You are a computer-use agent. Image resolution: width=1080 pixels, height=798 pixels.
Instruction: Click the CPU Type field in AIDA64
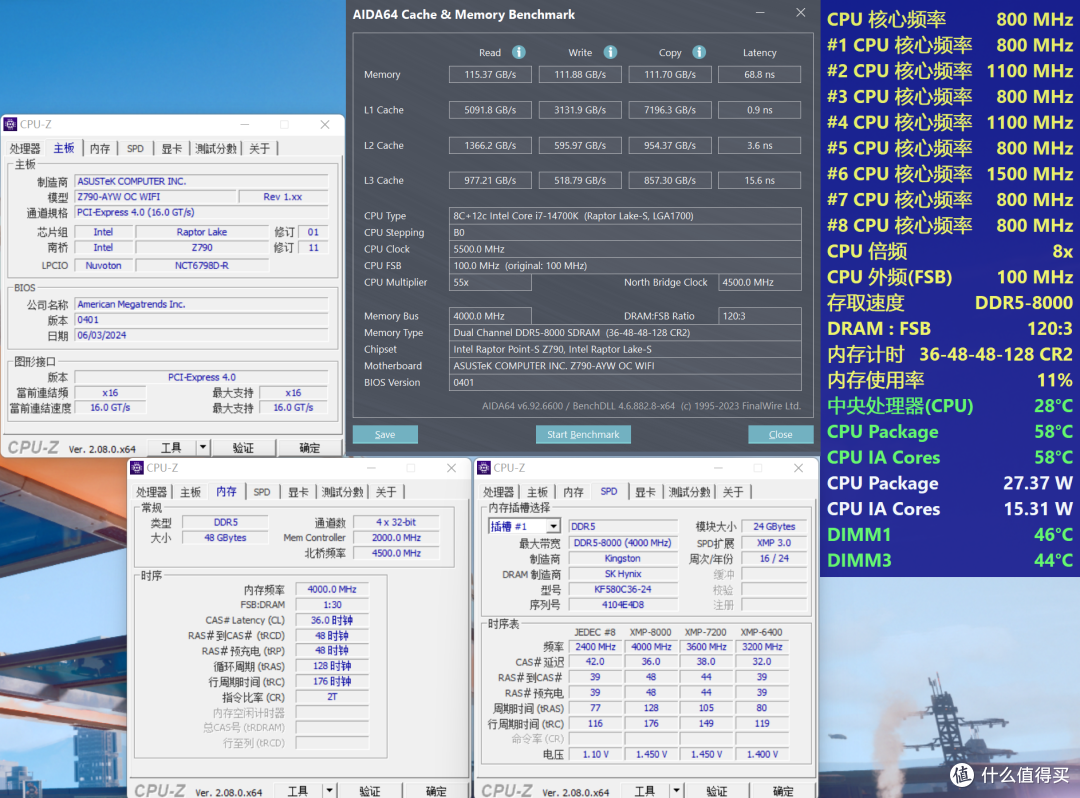point(625,216)
